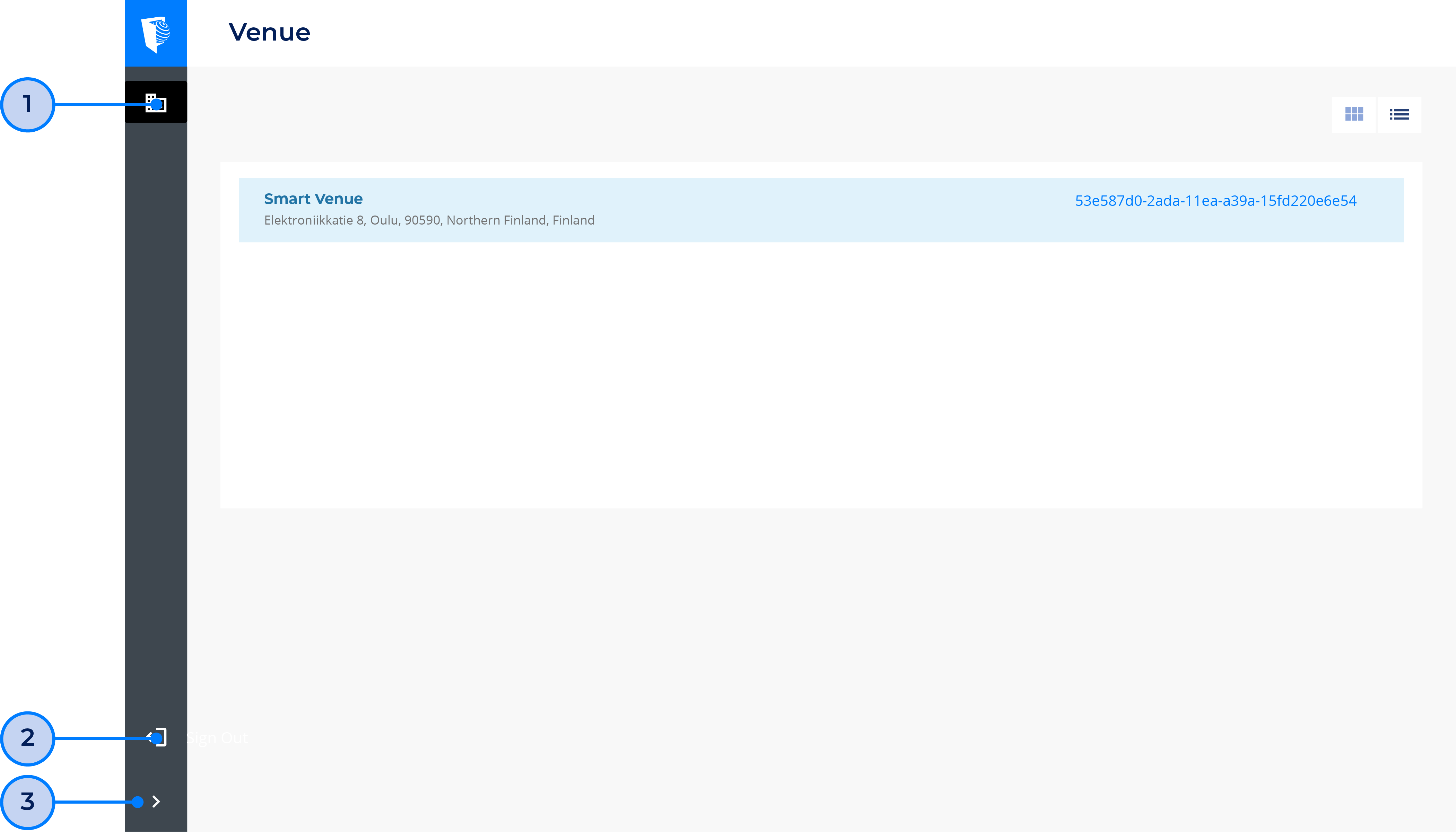Click empty dark area of the sidebar
The image size is (1456, 832).
(x=155, y=400)
